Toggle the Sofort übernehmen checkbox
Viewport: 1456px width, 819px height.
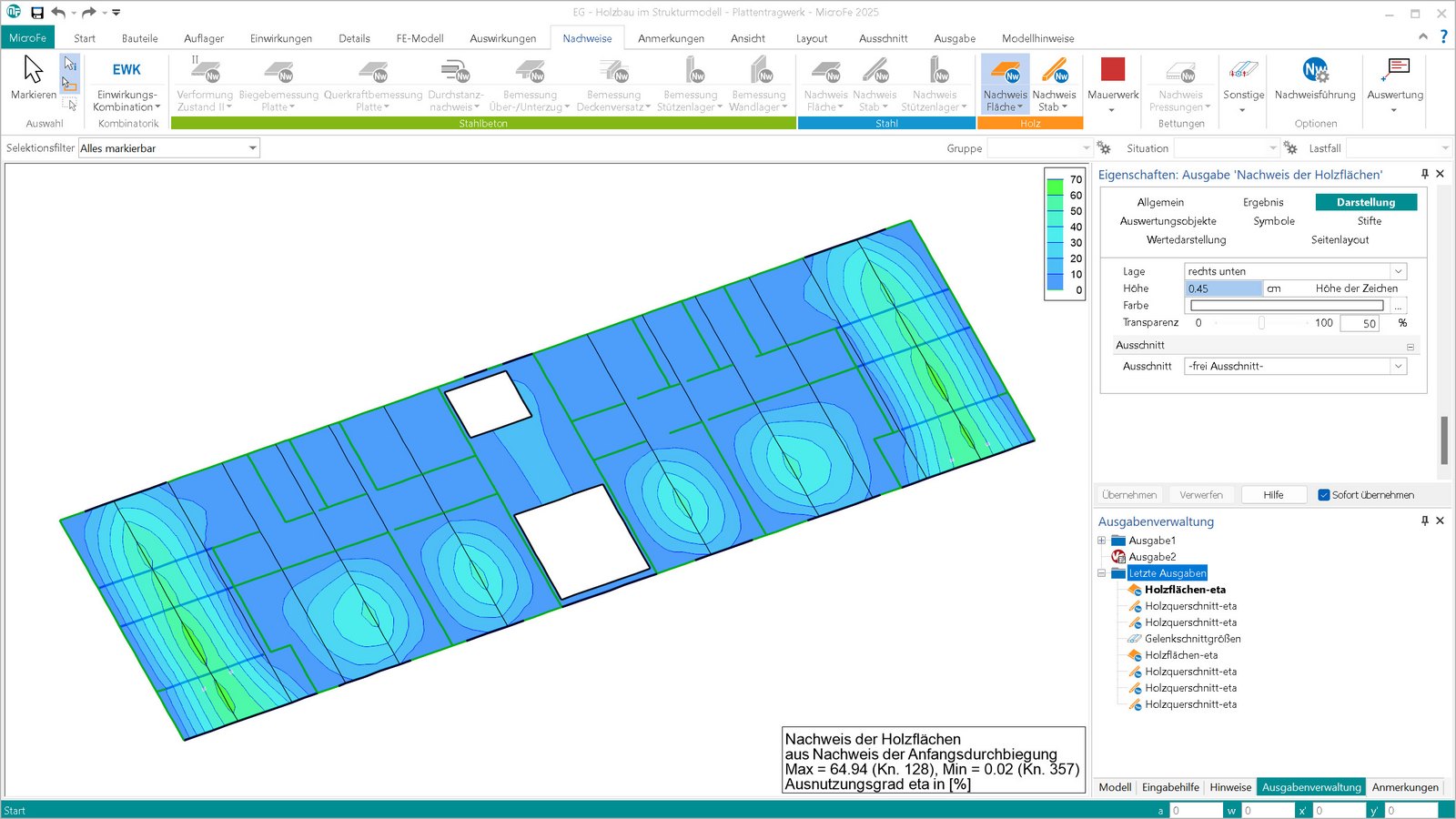point(1324,495)
